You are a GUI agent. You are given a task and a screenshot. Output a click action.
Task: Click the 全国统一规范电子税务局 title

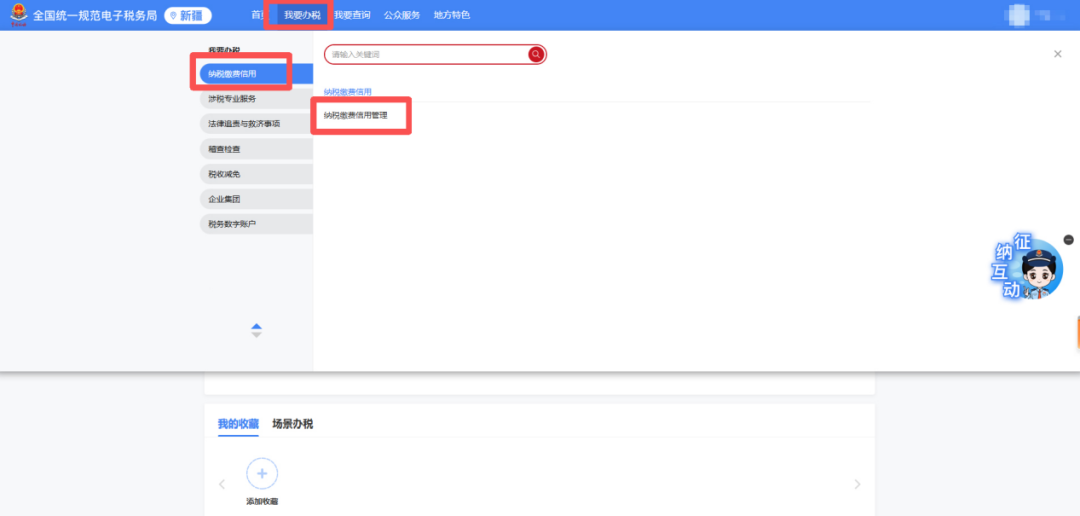coord(96,15)
